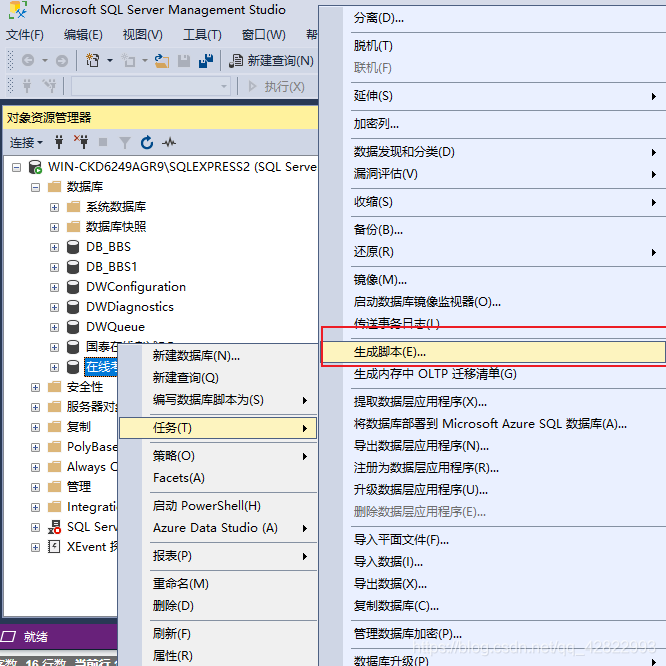
Task: Collapse the 数据库 folder node
Action: 35,187
